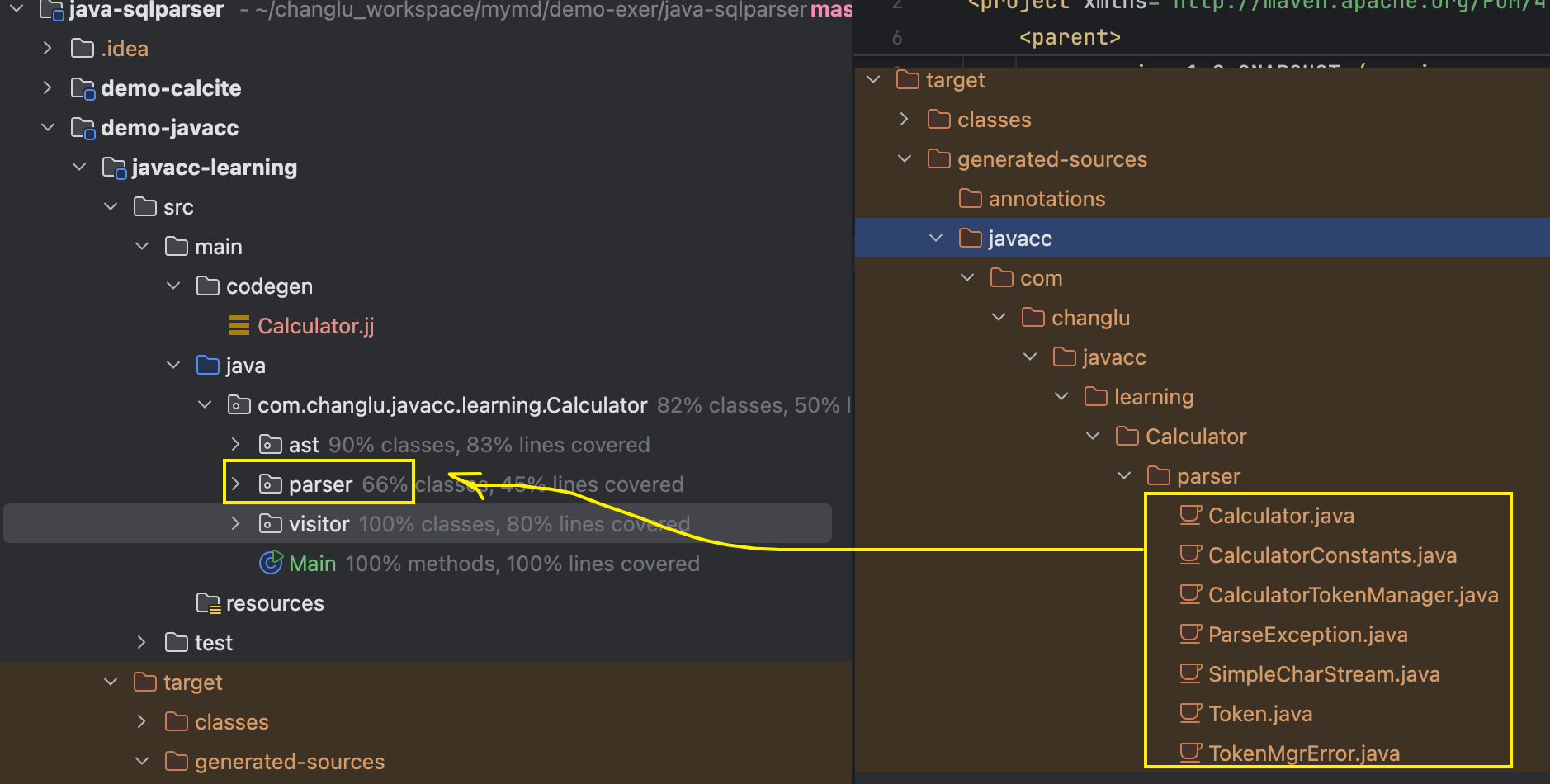Expand the visitor package chevron

click(236, 524)
